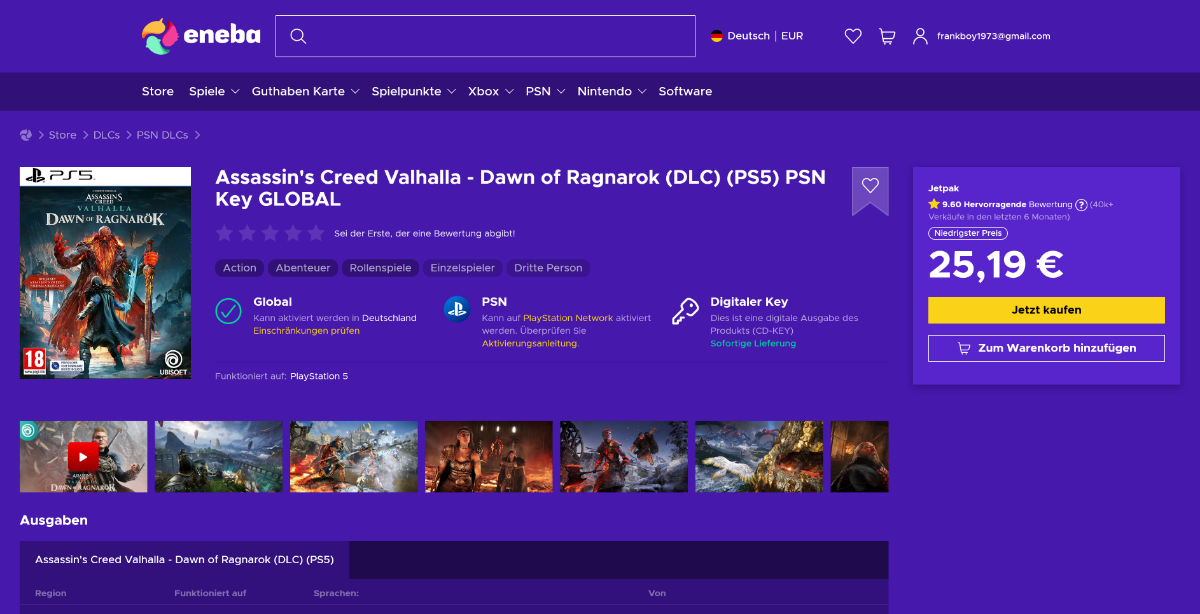
Task: Expand the Spielpunkte dropdown menu
Action: 414,91
